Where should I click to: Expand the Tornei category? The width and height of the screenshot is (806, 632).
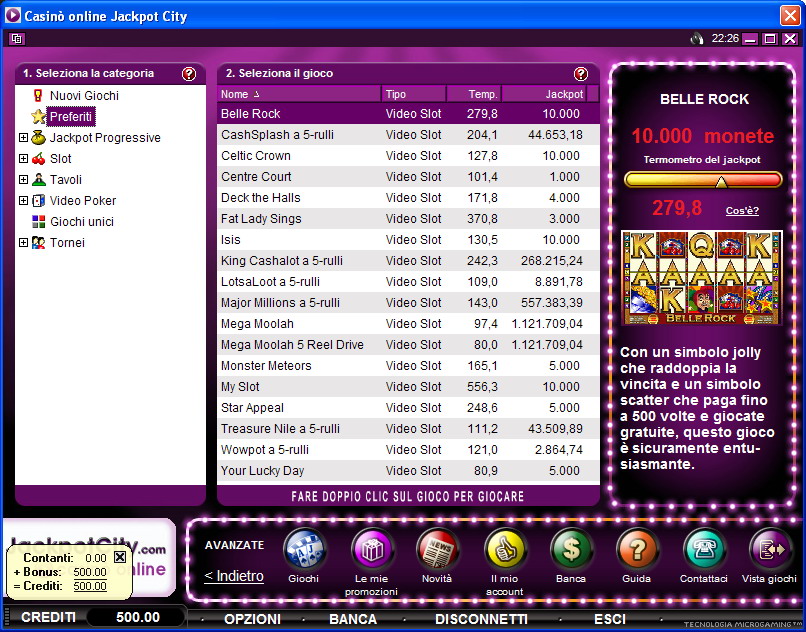click(23, 242)
